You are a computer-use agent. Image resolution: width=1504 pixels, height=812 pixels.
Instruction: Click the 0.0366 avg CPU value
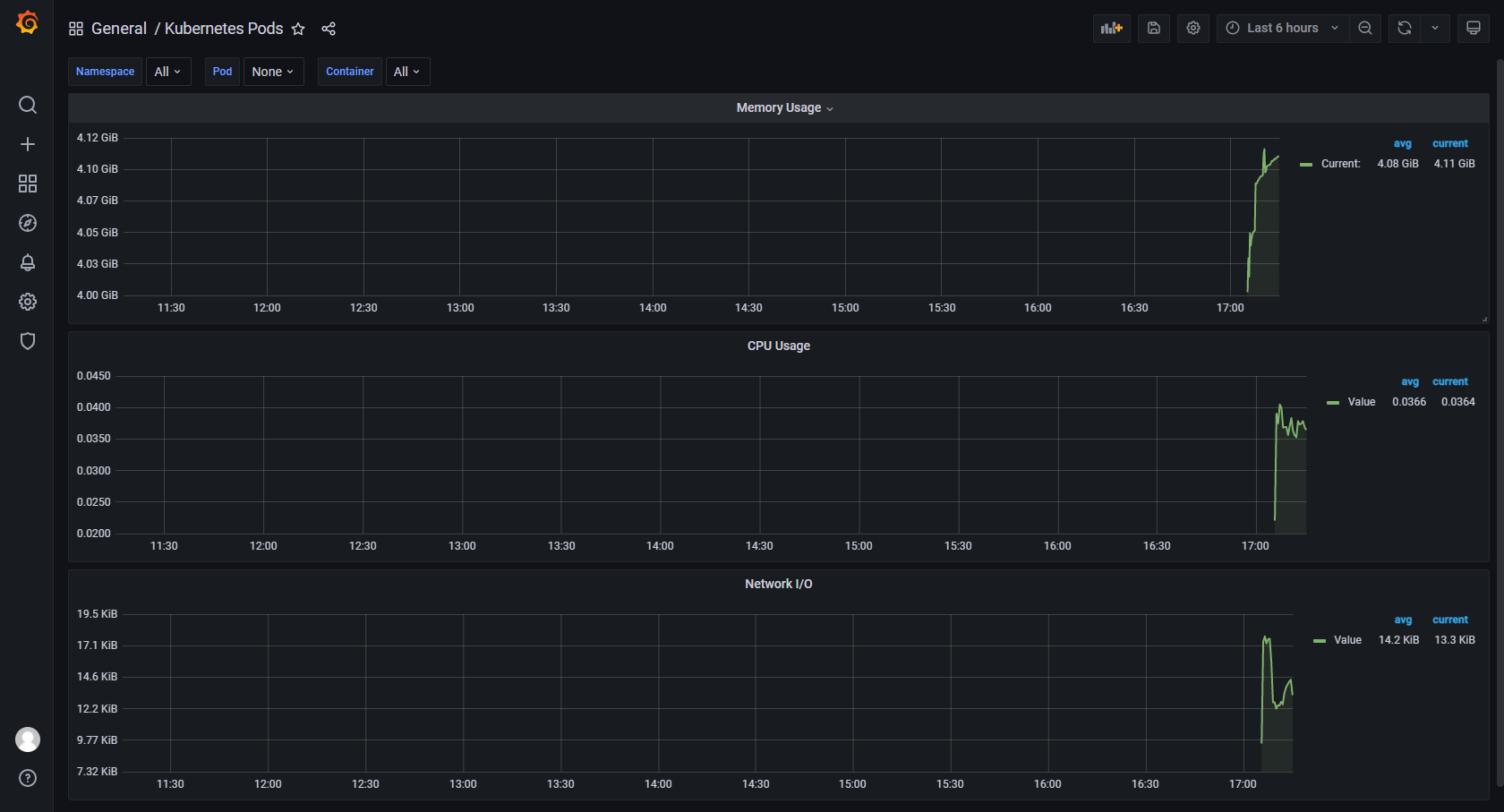[x=1409, y=402]
